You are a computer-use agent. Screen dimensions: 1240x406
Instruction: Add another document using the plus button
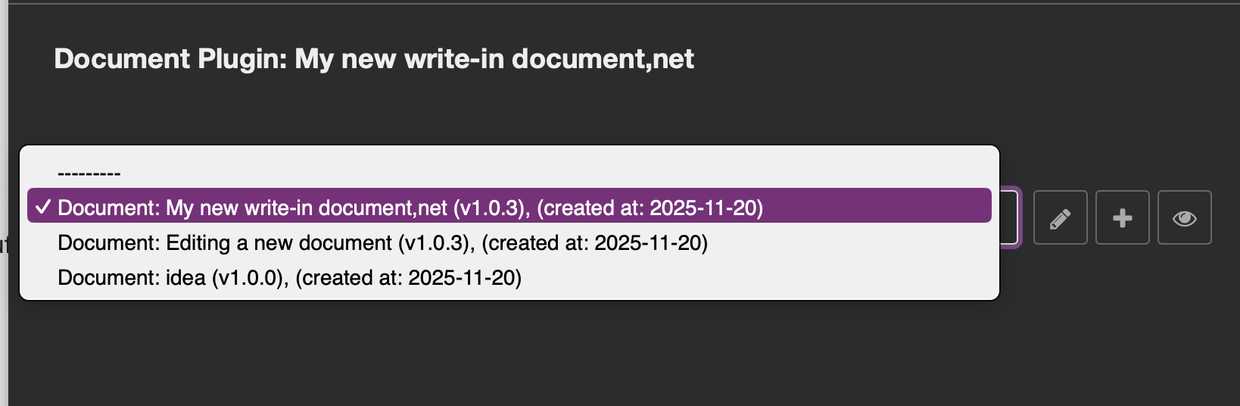coord(1123,217)
